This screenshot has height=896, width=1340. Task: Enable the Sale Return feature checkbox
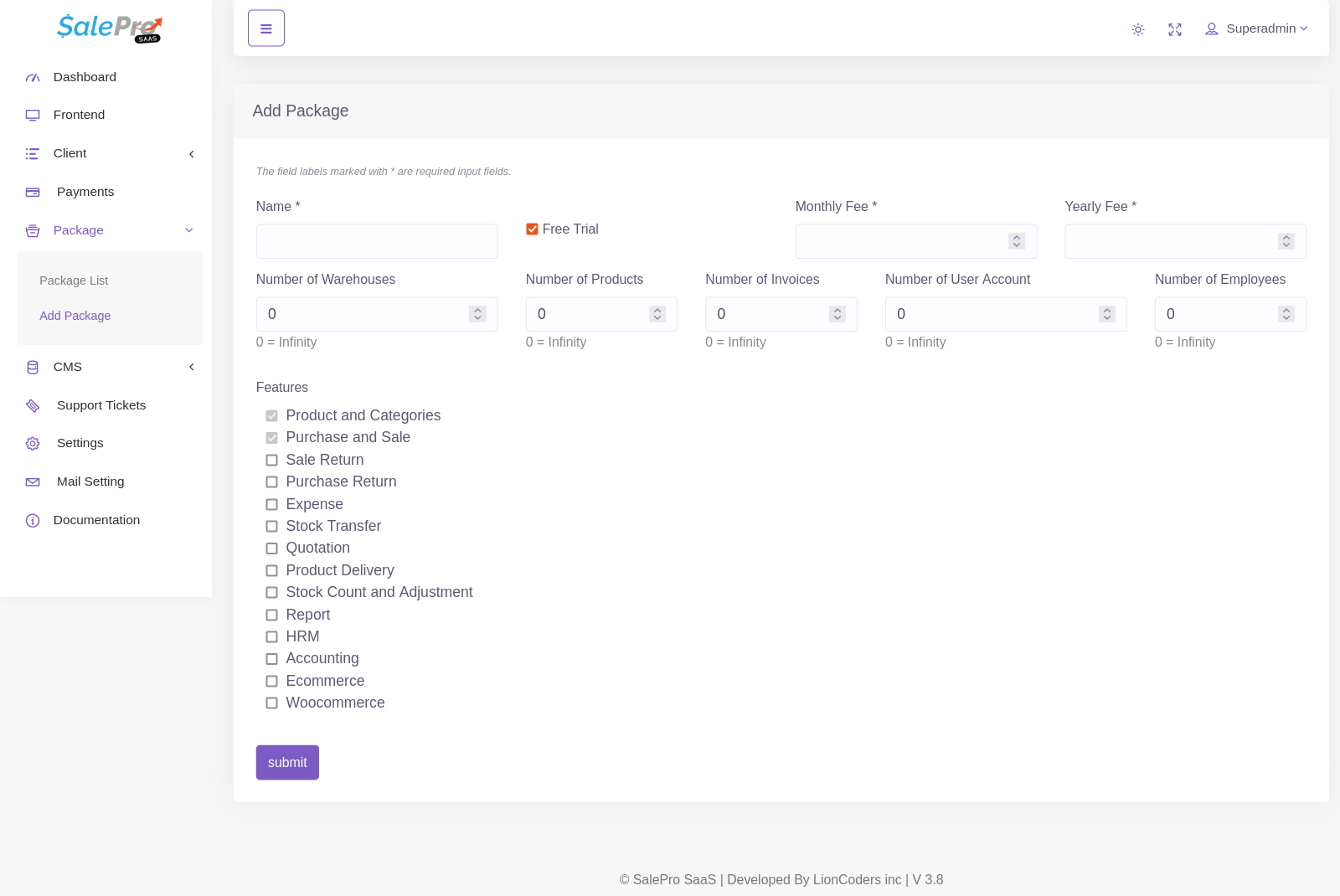click(271, 461)
